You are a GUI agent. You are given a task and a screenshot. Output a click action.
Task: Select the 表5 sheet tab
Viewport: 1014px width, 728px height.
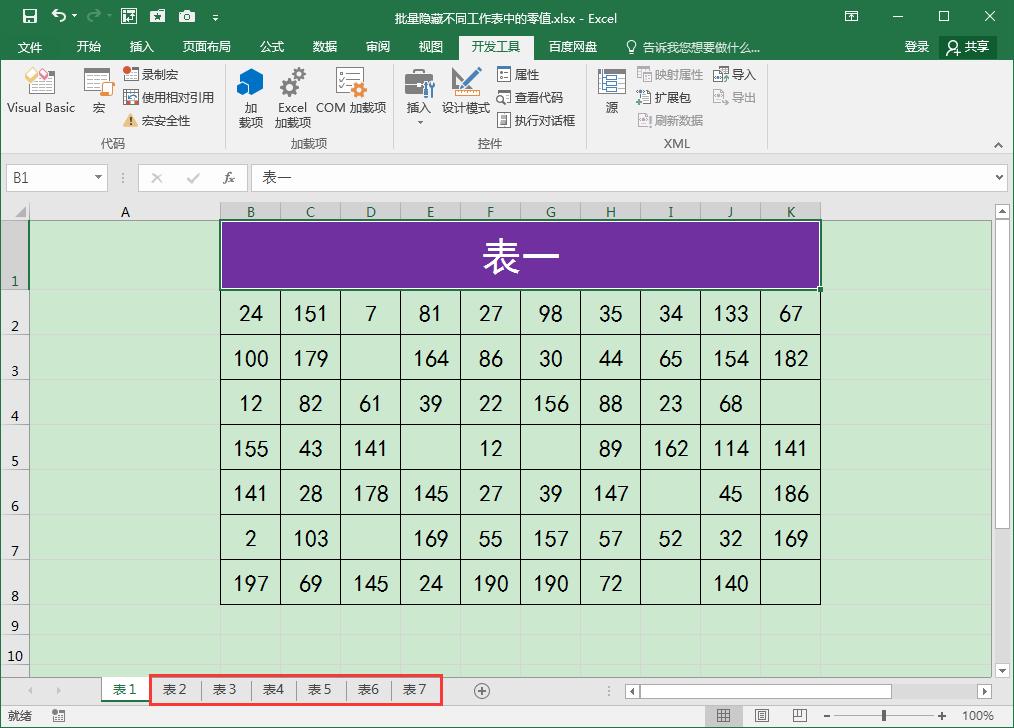click(x=320, y=689)
